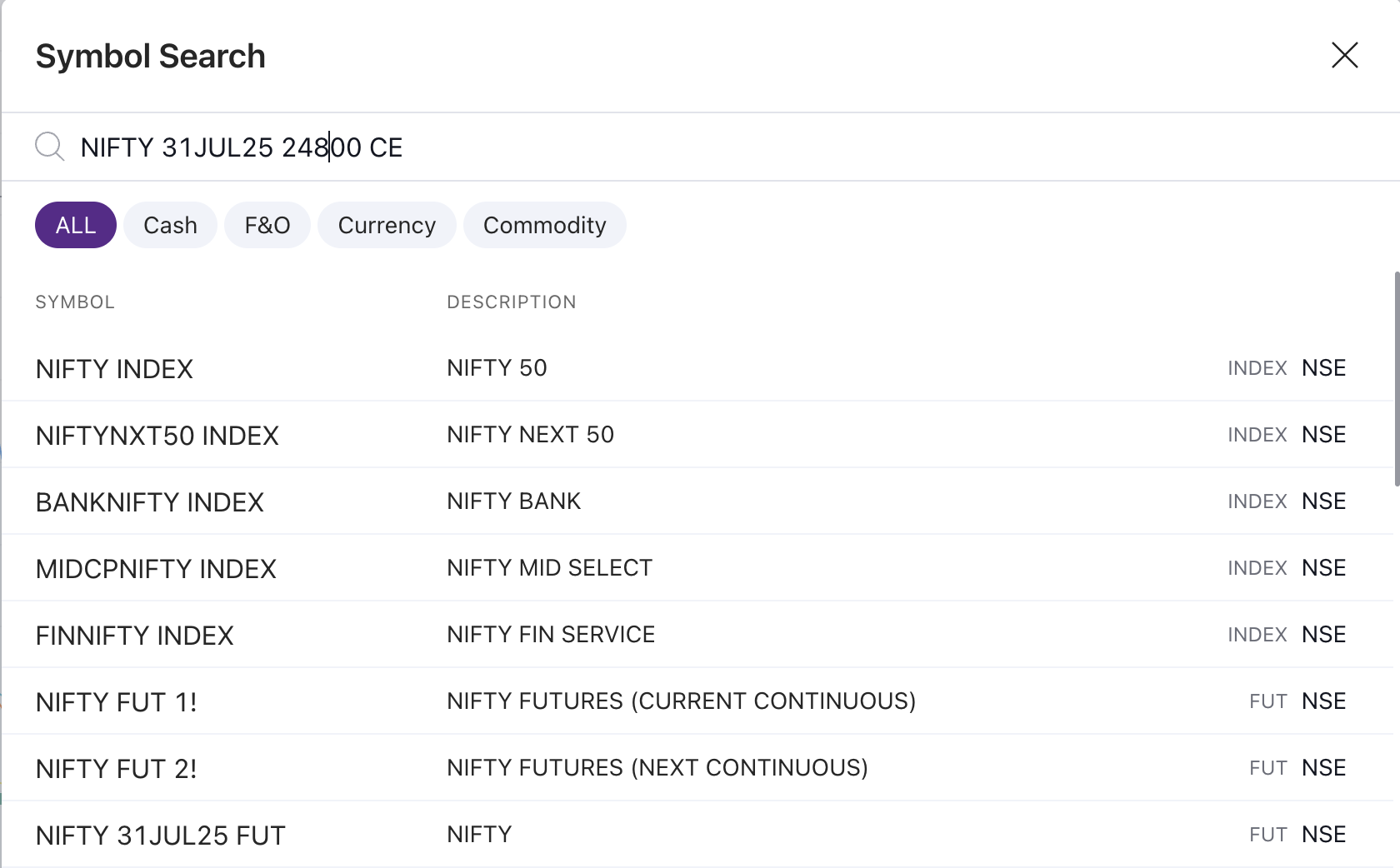Click the DESCRIPTION column header
The width and height of the screenshot is (1400, 868).
(511, 302)
